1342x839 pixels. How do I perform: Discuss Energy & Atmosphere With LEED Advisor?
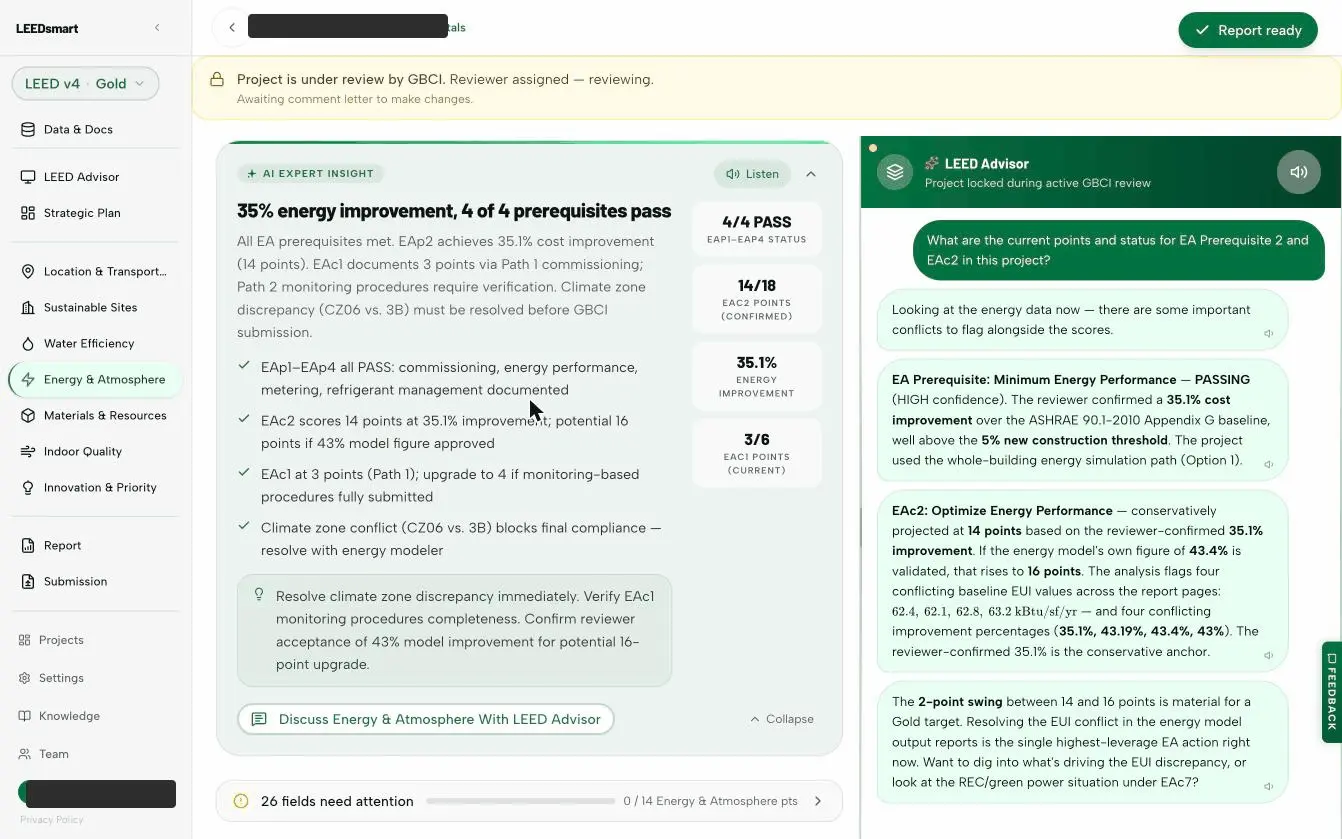coord(426,719)
